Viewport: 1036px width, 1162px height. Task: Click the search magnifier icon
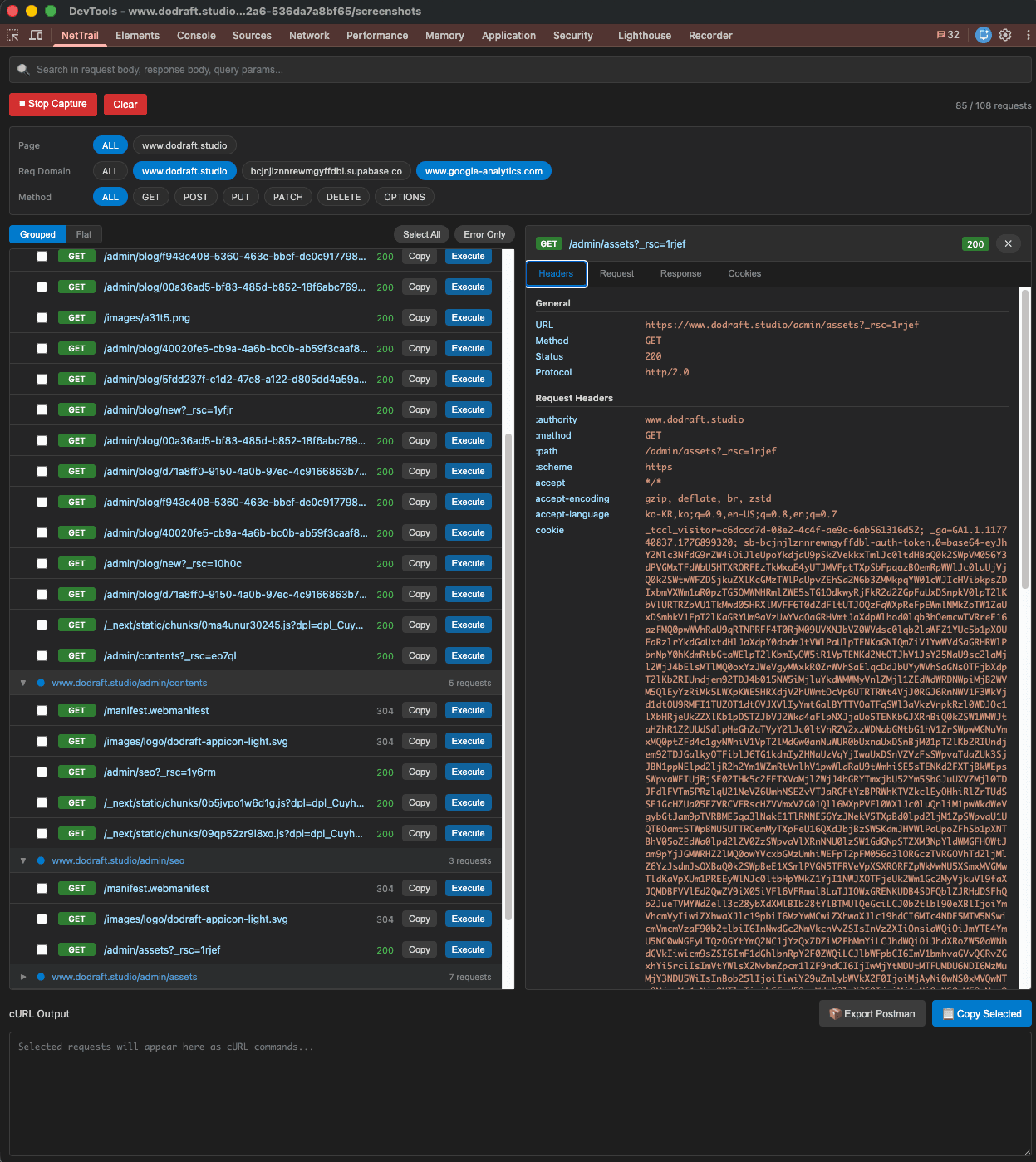point(23,70)
